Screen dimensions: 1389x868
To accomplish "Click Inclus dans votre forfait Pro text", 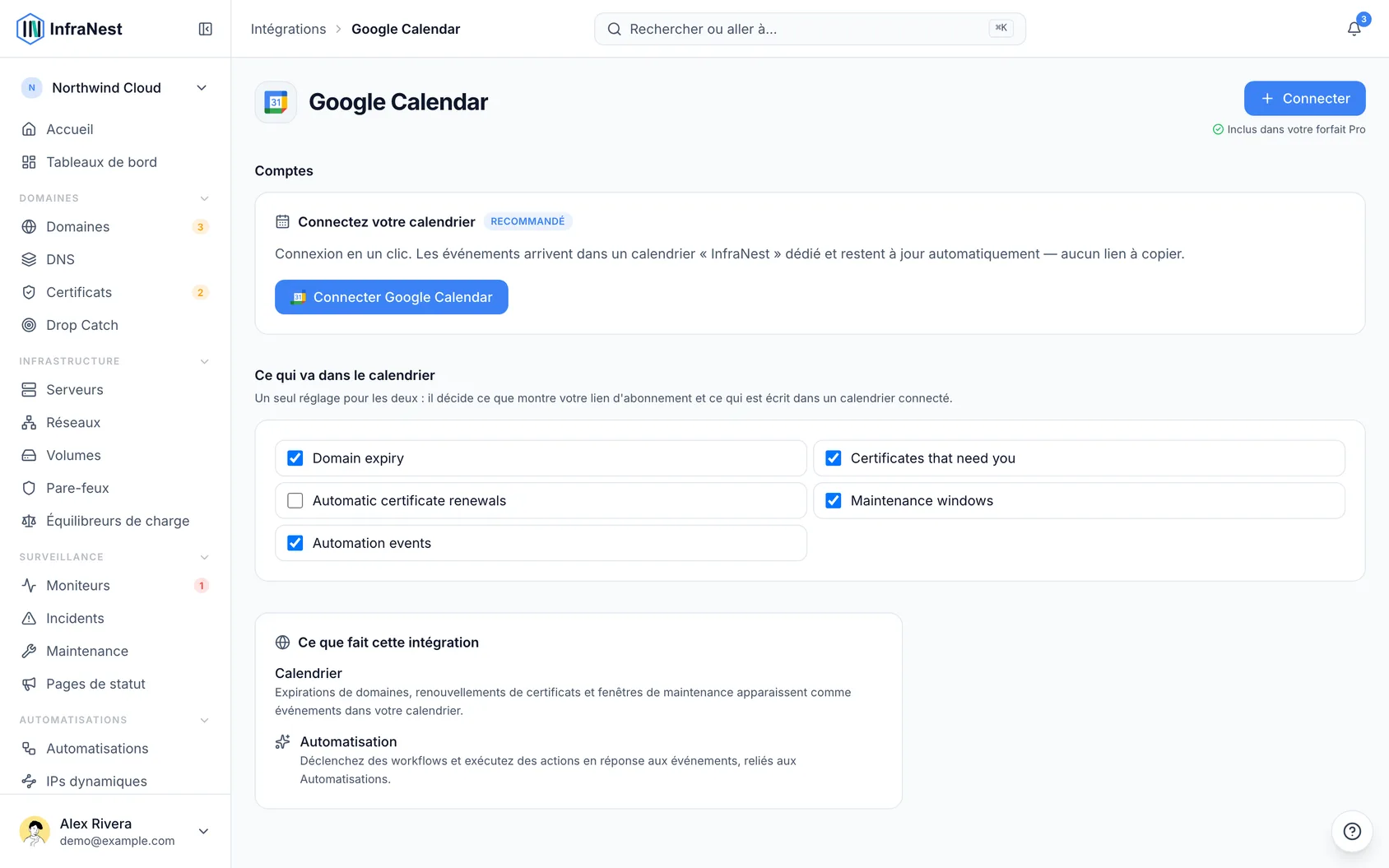I will tap(1296, 129).
